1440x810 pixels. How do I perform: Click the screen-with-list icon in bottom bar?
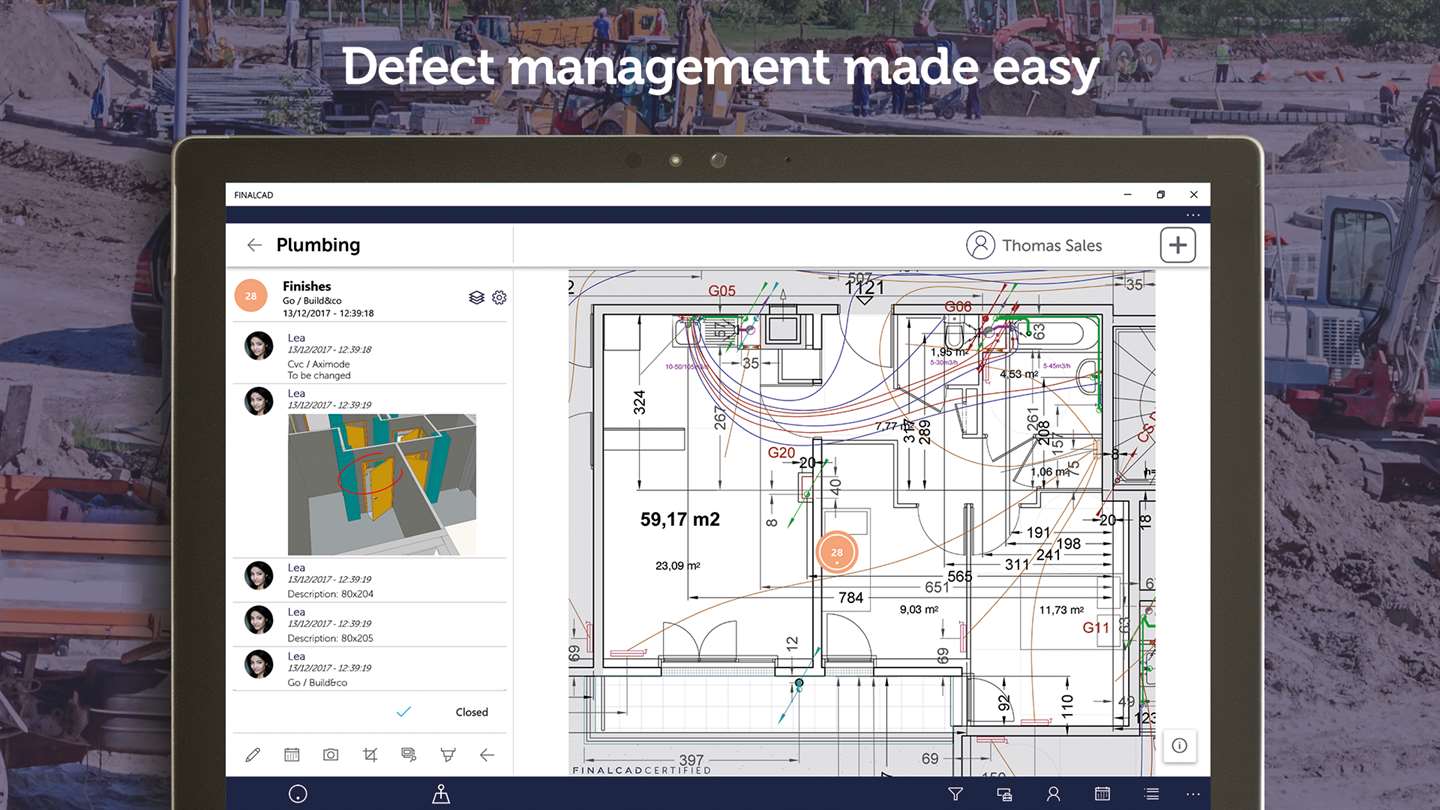[x=1004, y=794]
